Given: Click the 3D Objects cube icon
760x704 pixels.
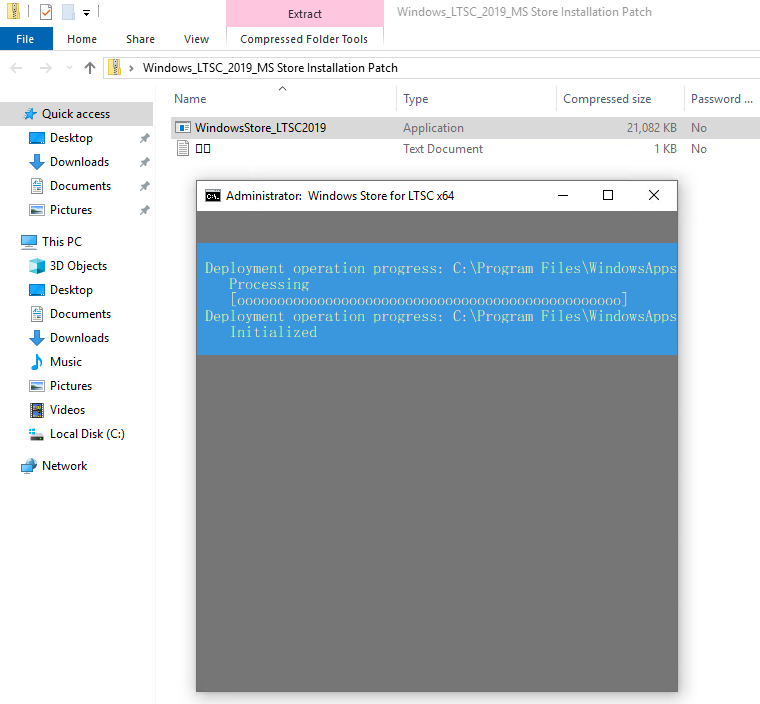Looking at the screenshot, I should [x=37, y=266].
